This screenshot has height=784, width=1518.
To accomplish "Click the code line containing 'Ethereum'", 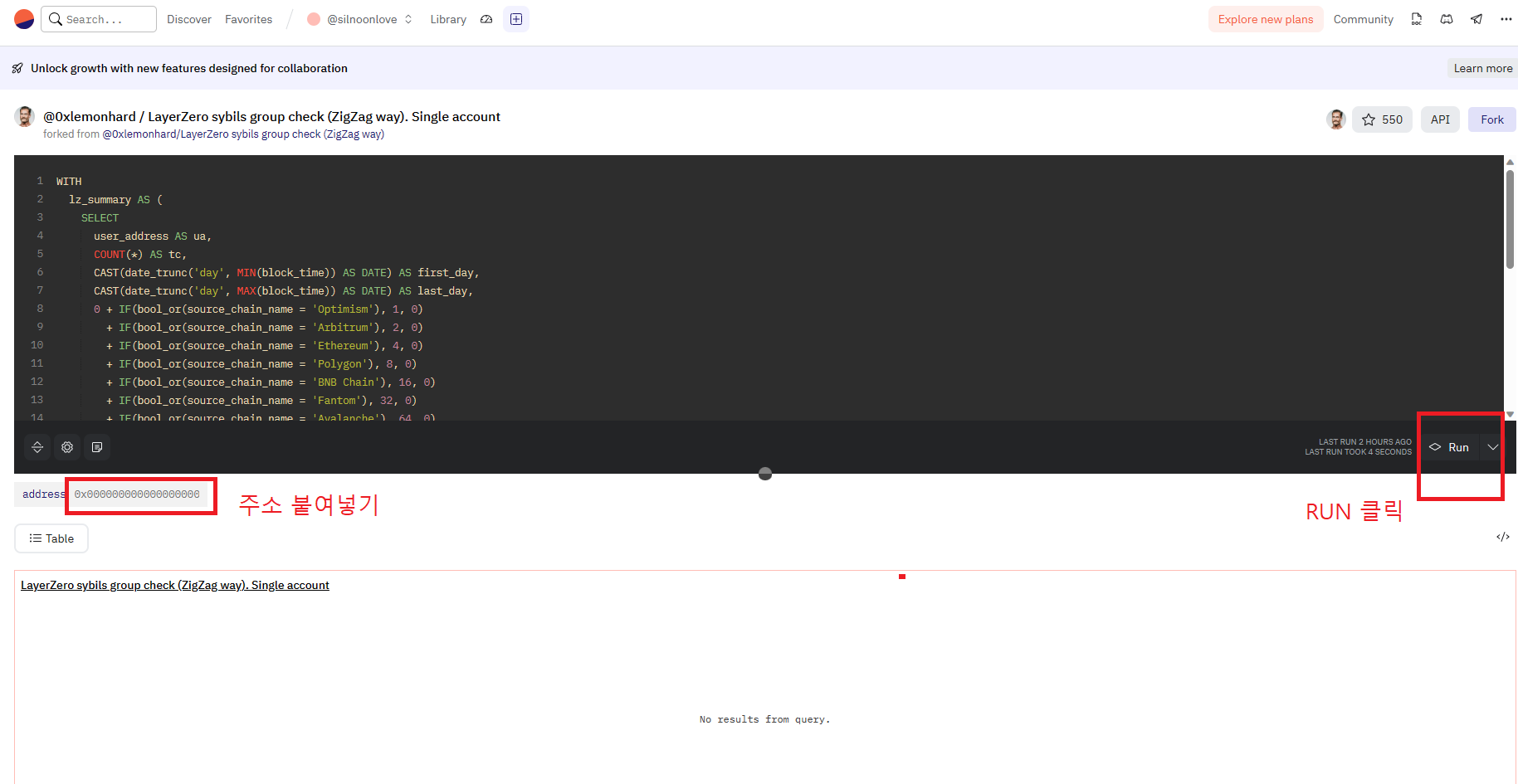I will point(264,346).
